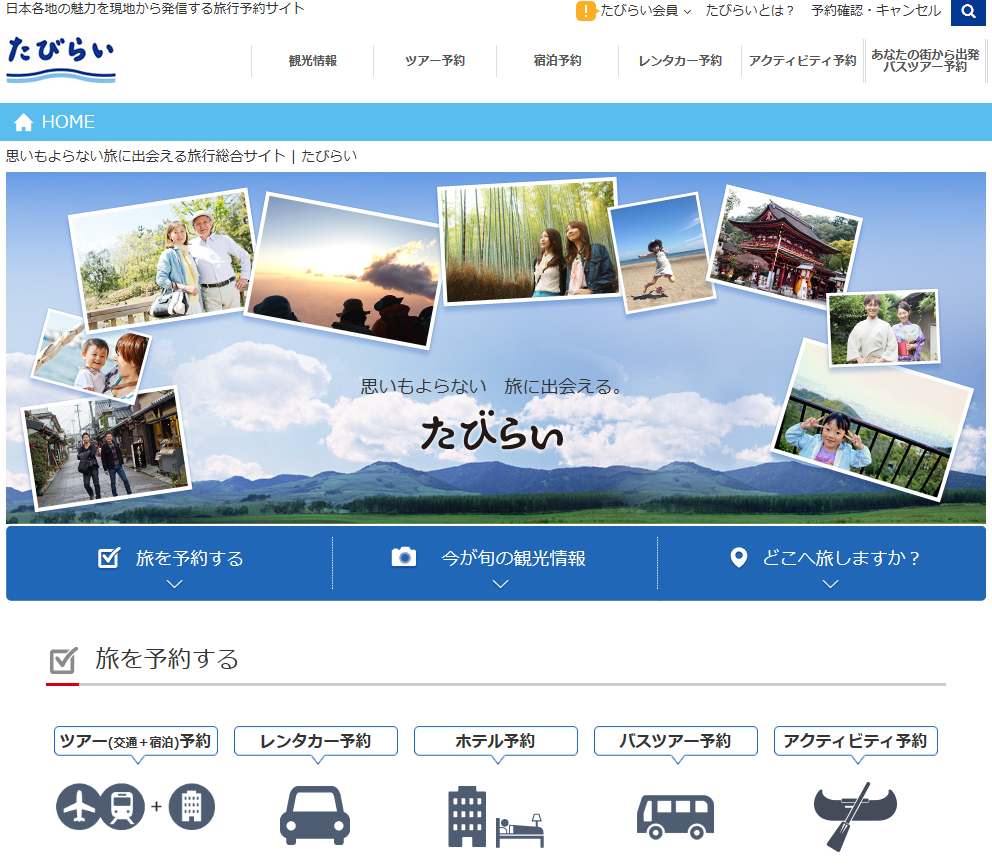Click the round building icon after the plus sign

click(192, 806)
